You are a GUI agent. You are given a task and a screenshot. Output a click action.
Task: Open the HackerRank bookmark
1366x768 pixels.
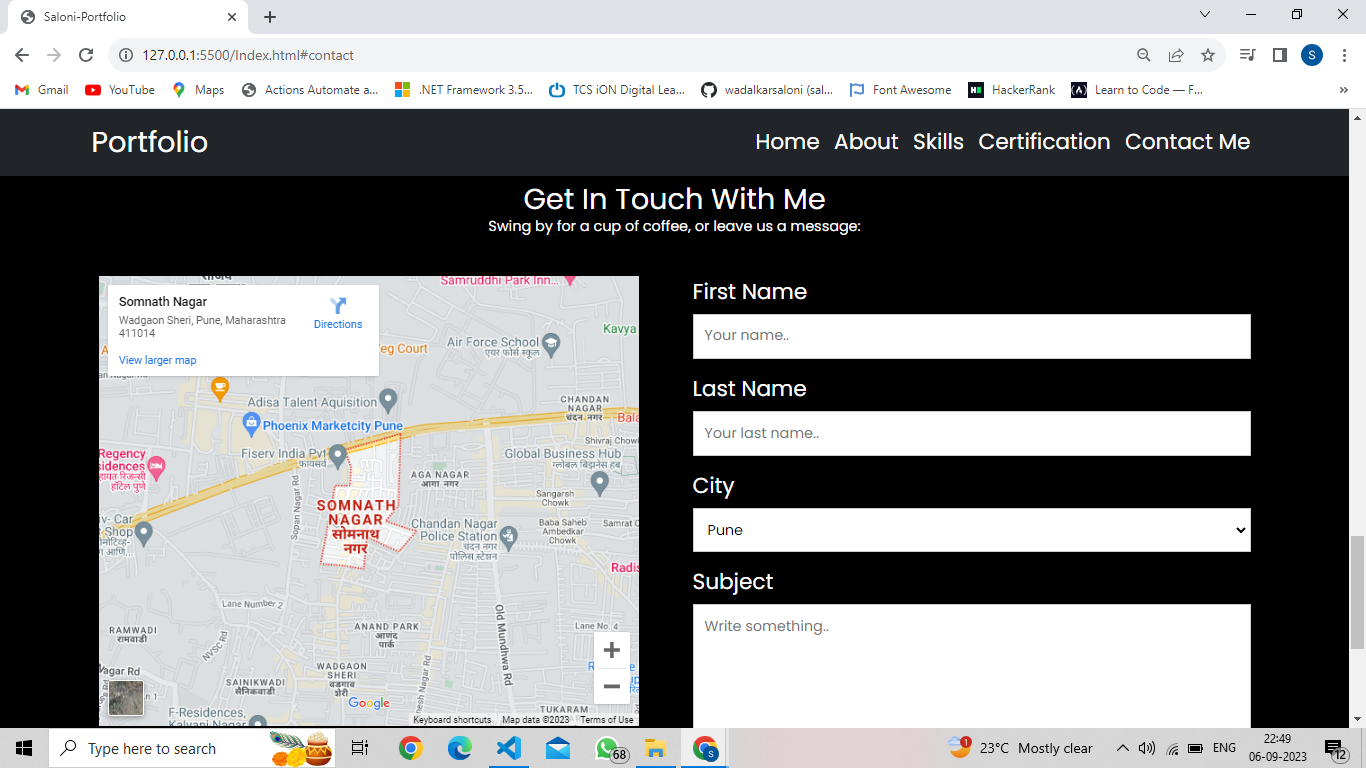point(1012,89)
